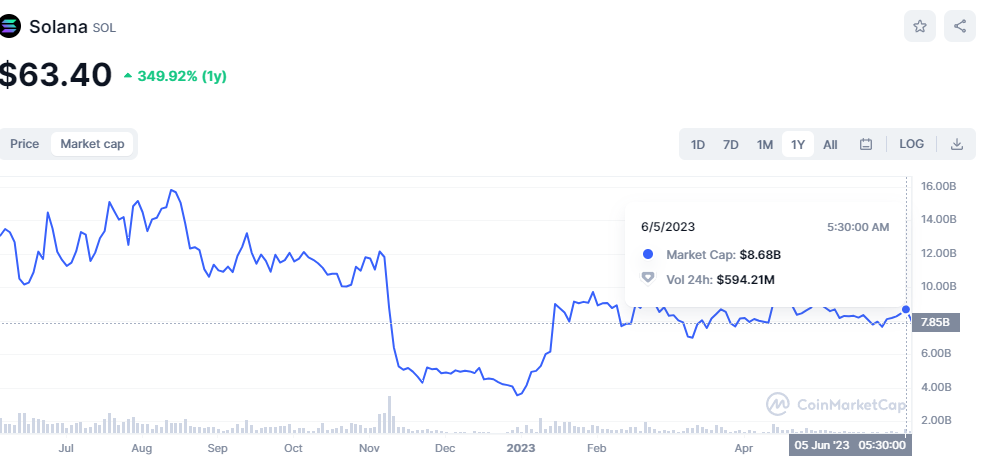
Task: Add Solana to watchlist with star icon
Action: [x=920, y=26]
